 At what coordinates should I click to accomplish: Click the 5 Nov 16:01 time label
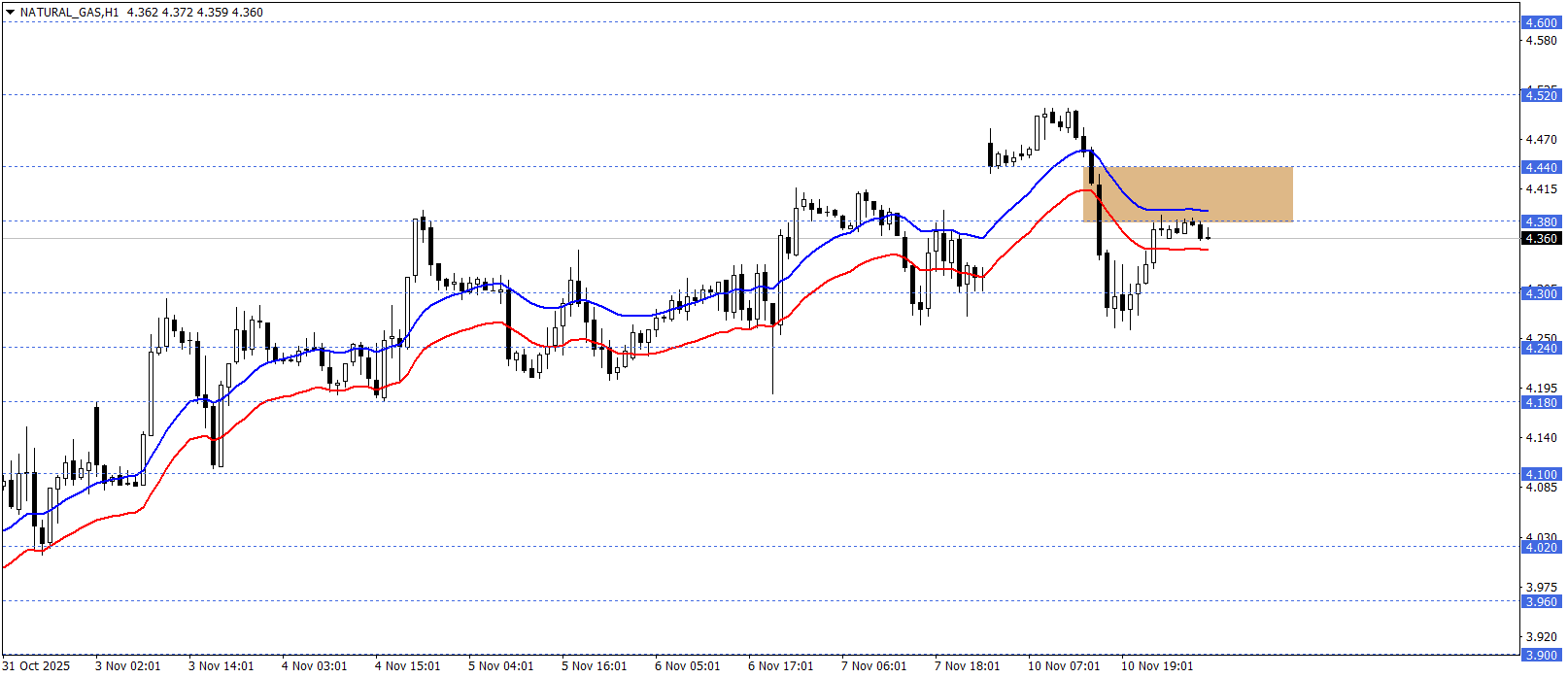click(x=594, y=665)
